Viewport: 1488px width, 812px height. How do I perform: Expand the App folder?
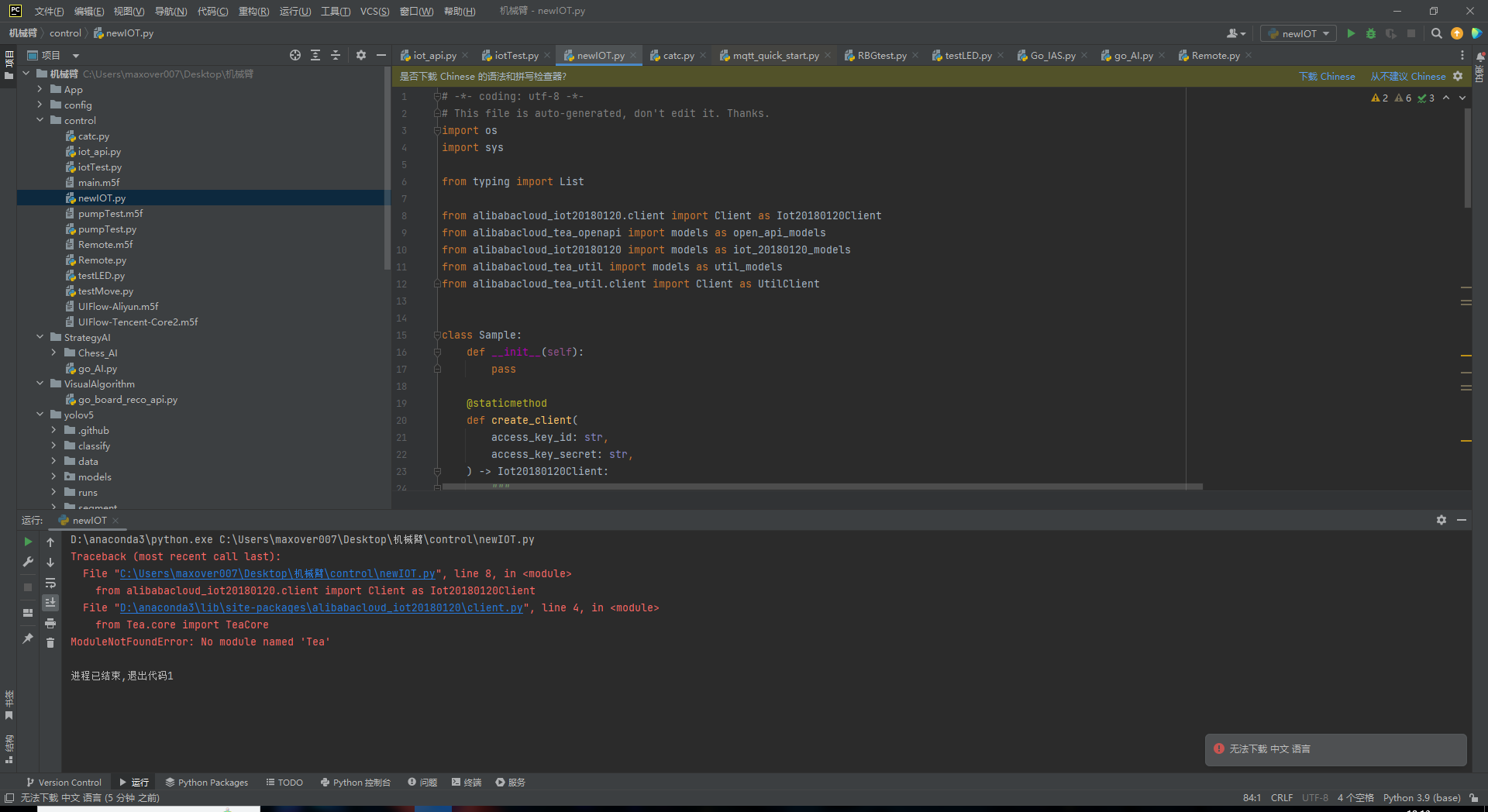40,89
